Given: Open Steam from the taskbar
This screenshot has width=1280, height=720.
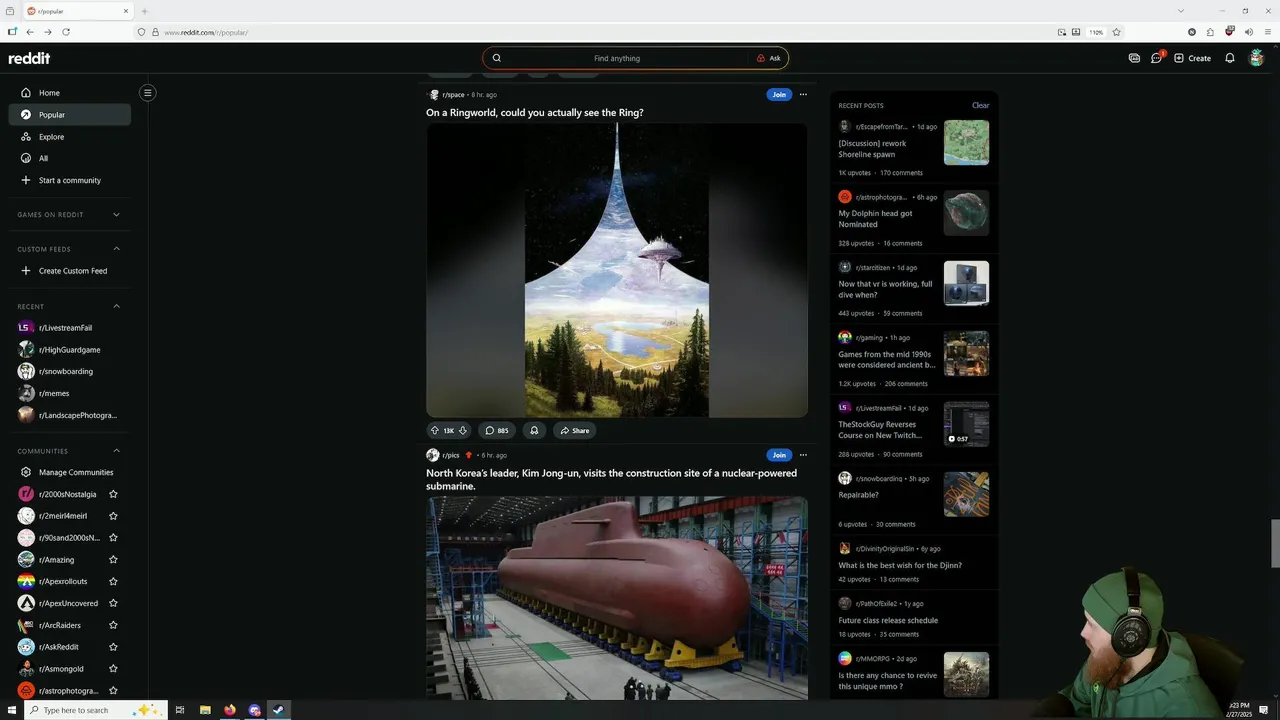Looking at the screenshot, I should (279, 710).
